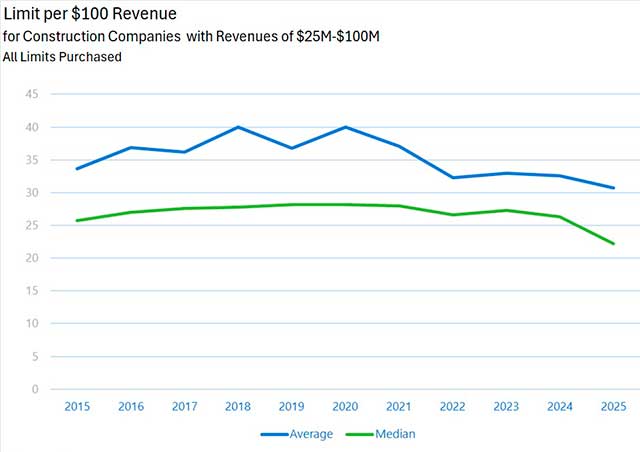This screenshot has height=452, width=640.
Task: Click the 'All Limits Purchased' subtitle text
Action: (x=62, y=57)
